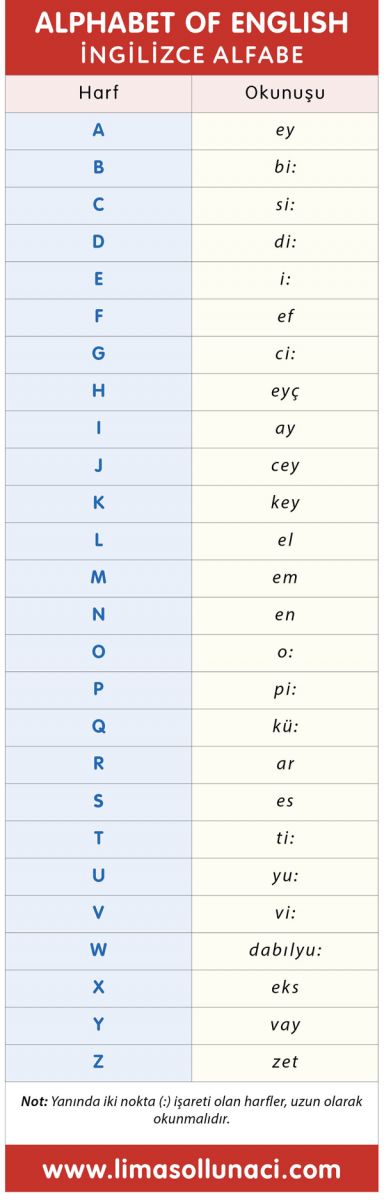Click the "Okunuşu" column header
384x1200 pixels.
(285, 94)
